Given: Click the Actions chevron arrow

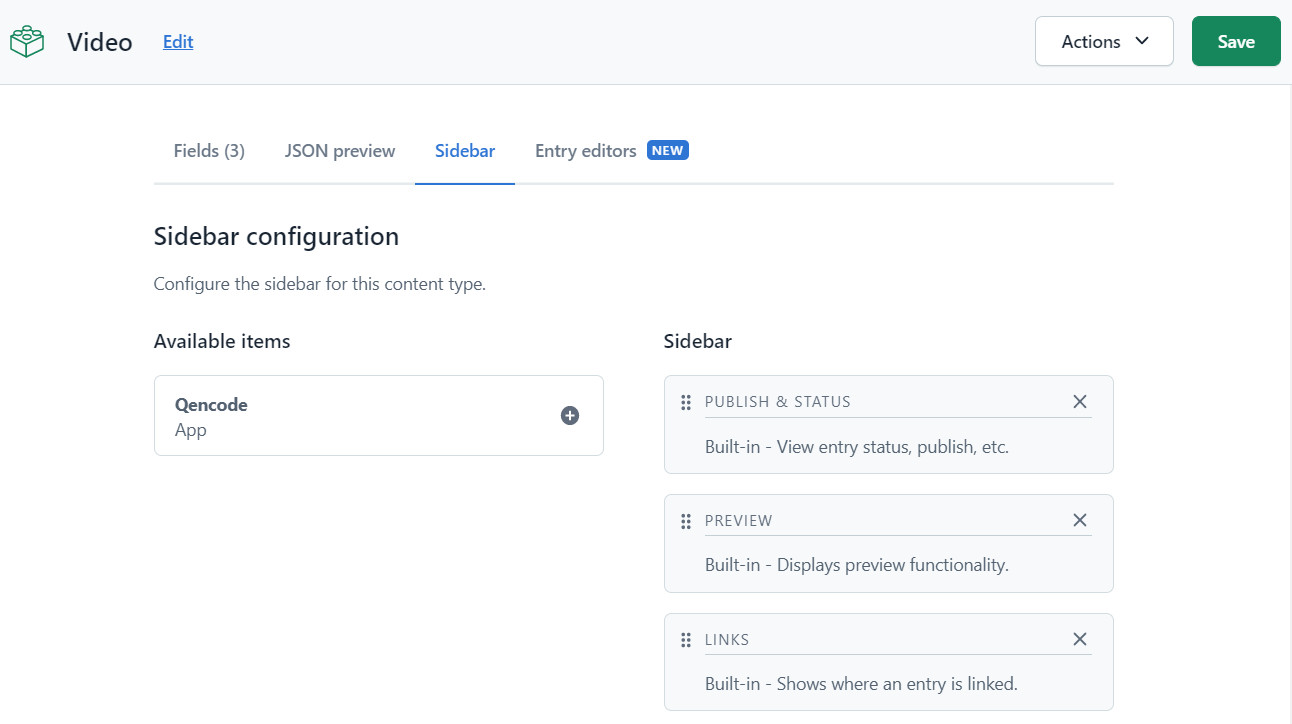Looking at the screenshot, I should point(1142,41).
